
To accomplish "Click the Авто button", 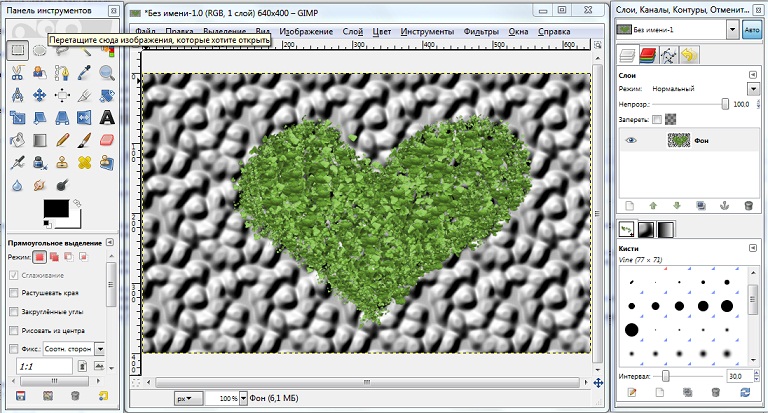I will [x=752, y=31].
